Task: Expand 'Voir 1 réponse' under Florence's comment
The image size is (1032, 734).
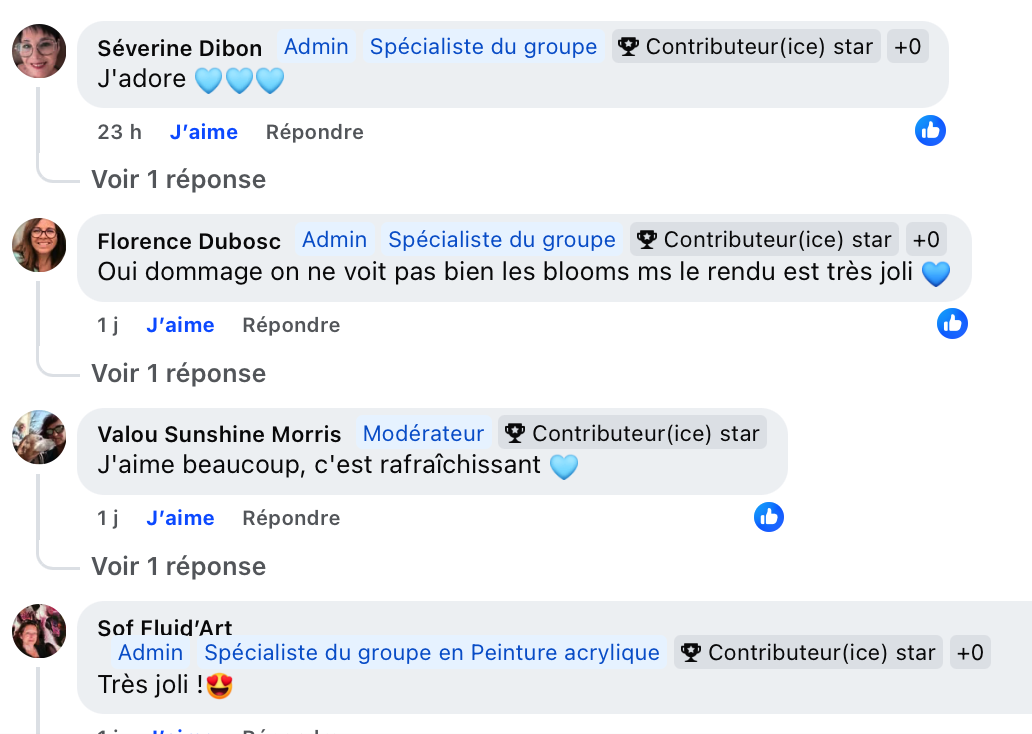Action: [178, 373]
